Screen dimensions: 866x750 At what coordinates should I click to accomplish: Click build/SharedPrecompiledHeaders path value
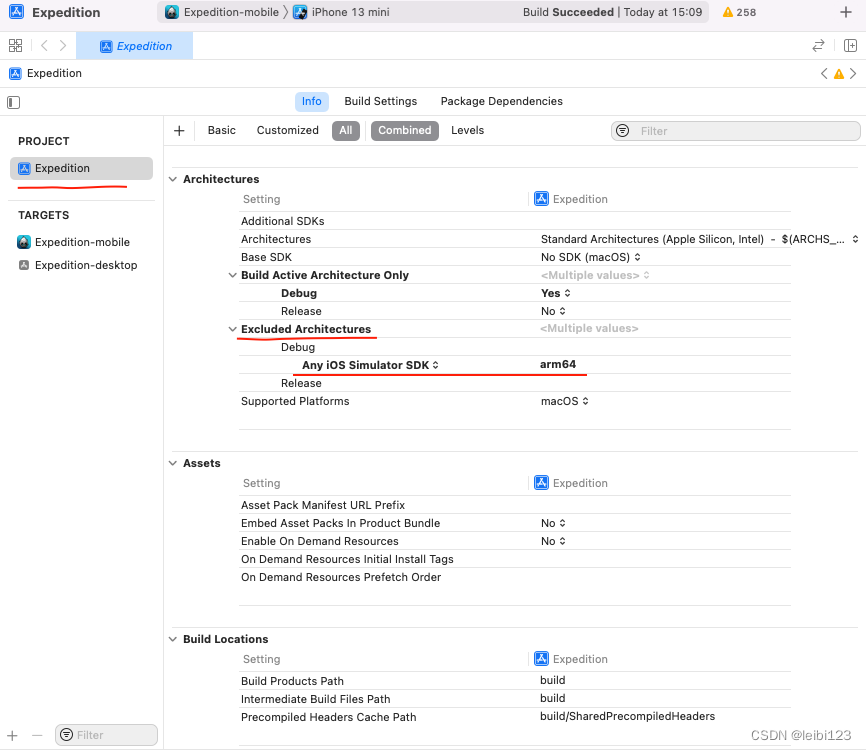[x=627, y=716]
